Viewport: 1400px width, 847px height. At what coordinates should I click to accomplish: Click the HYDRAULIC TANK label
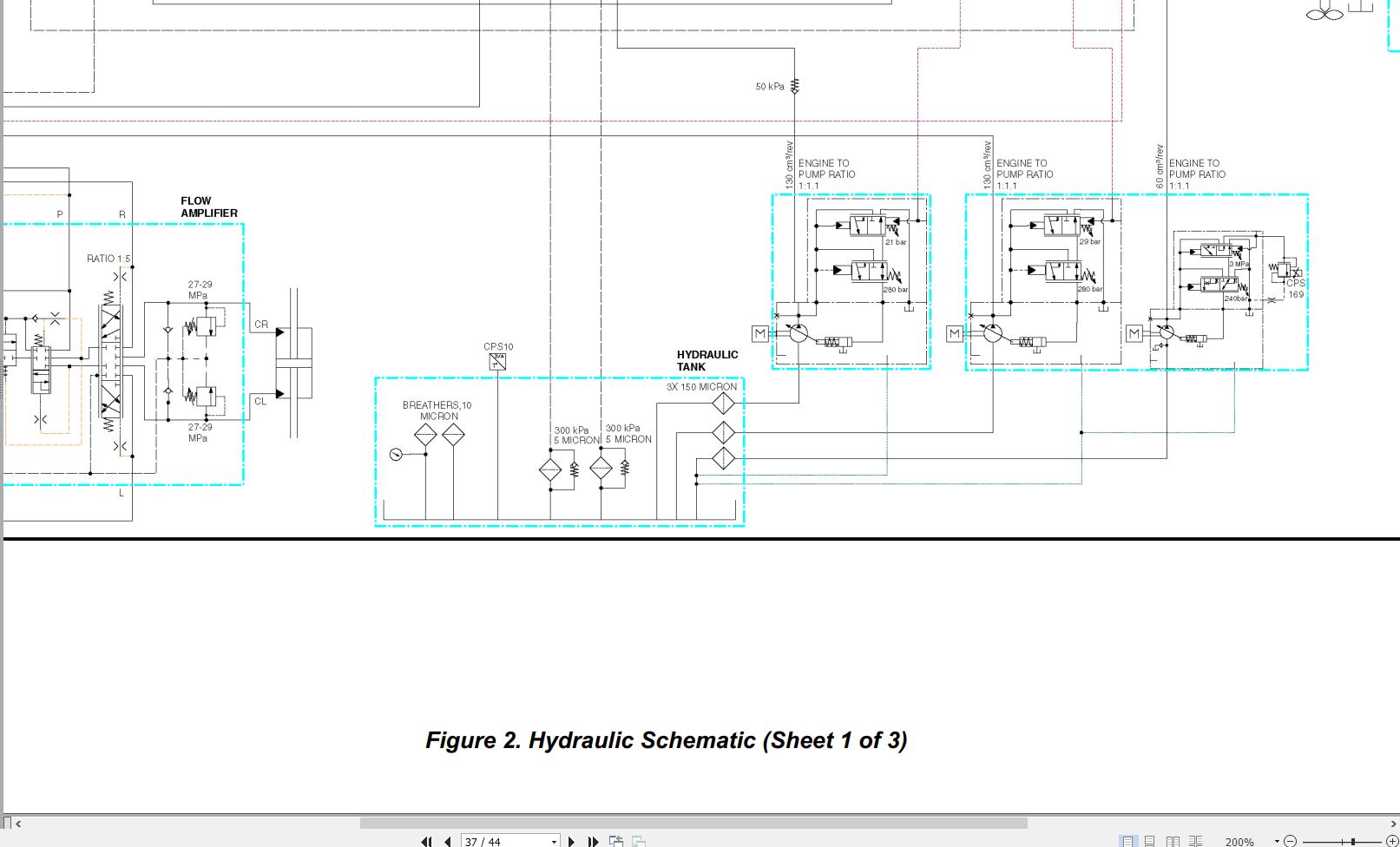(707, 360)
